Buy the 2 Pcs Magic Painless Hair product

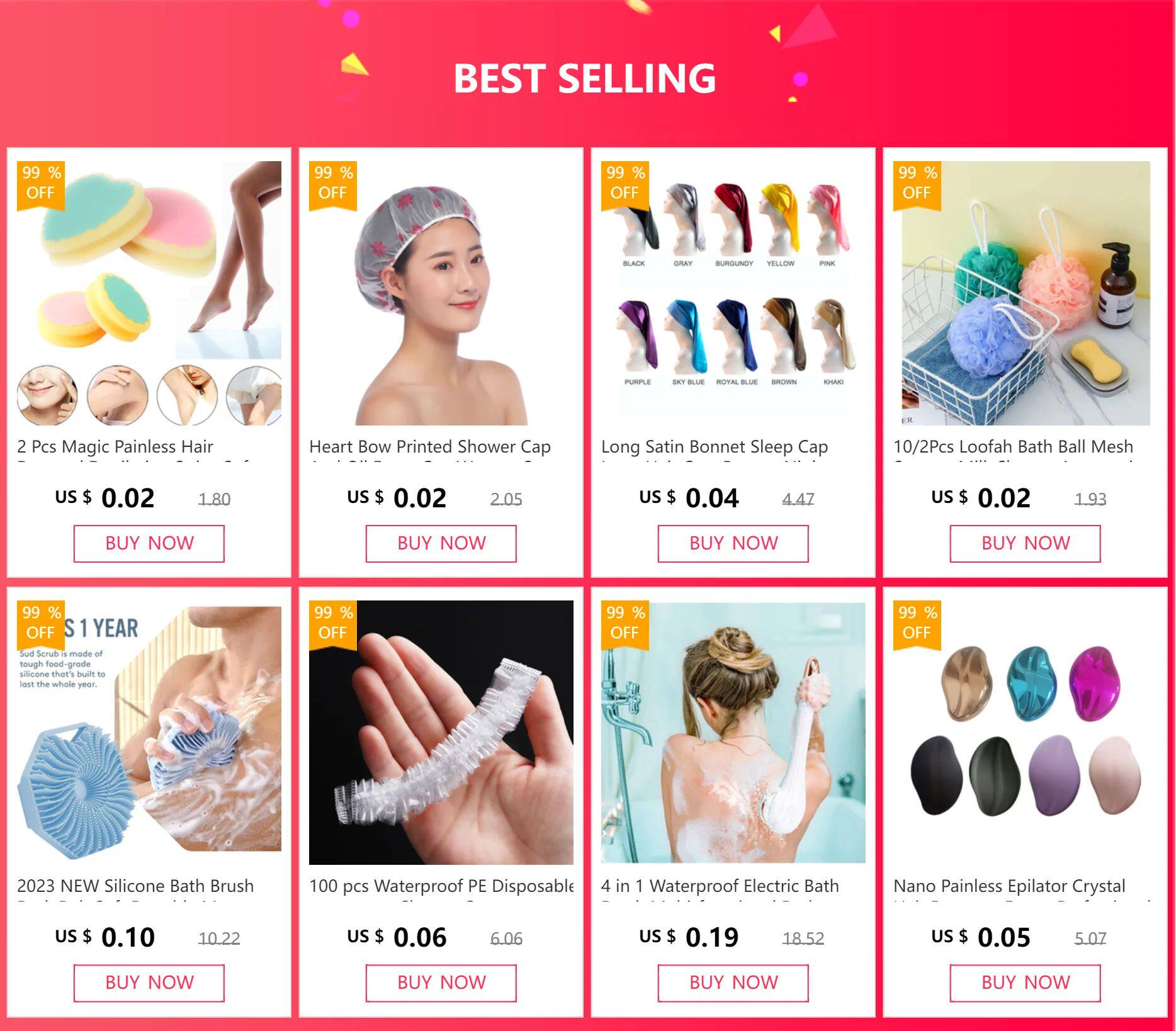tap(149, 544)
